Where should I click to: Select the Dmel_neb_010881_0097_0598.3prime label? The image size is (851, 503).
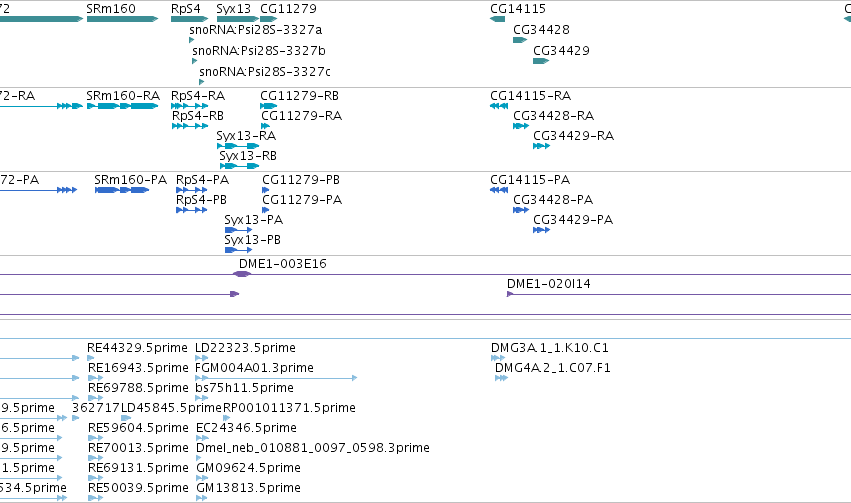(313, 449)
